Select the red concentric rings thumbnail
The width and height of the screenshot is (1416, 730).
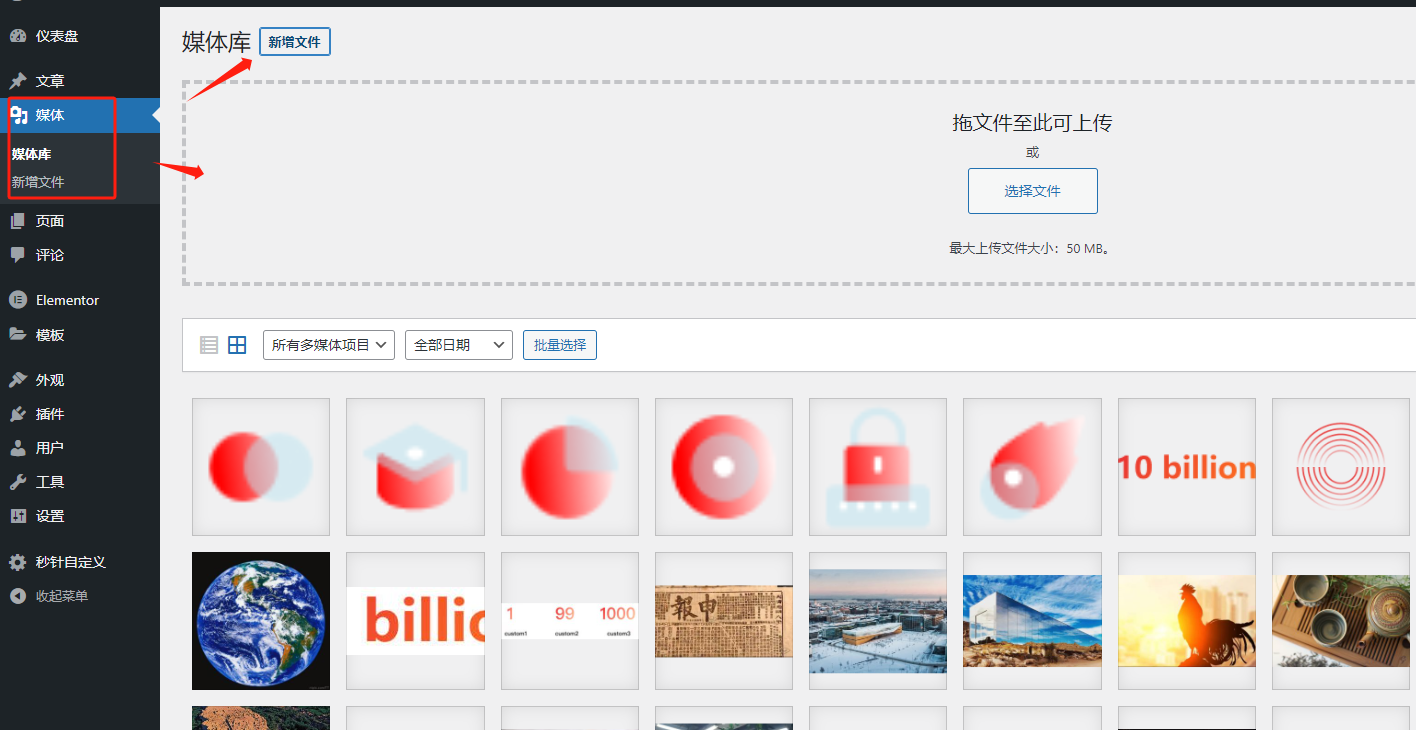[1341, 467]
